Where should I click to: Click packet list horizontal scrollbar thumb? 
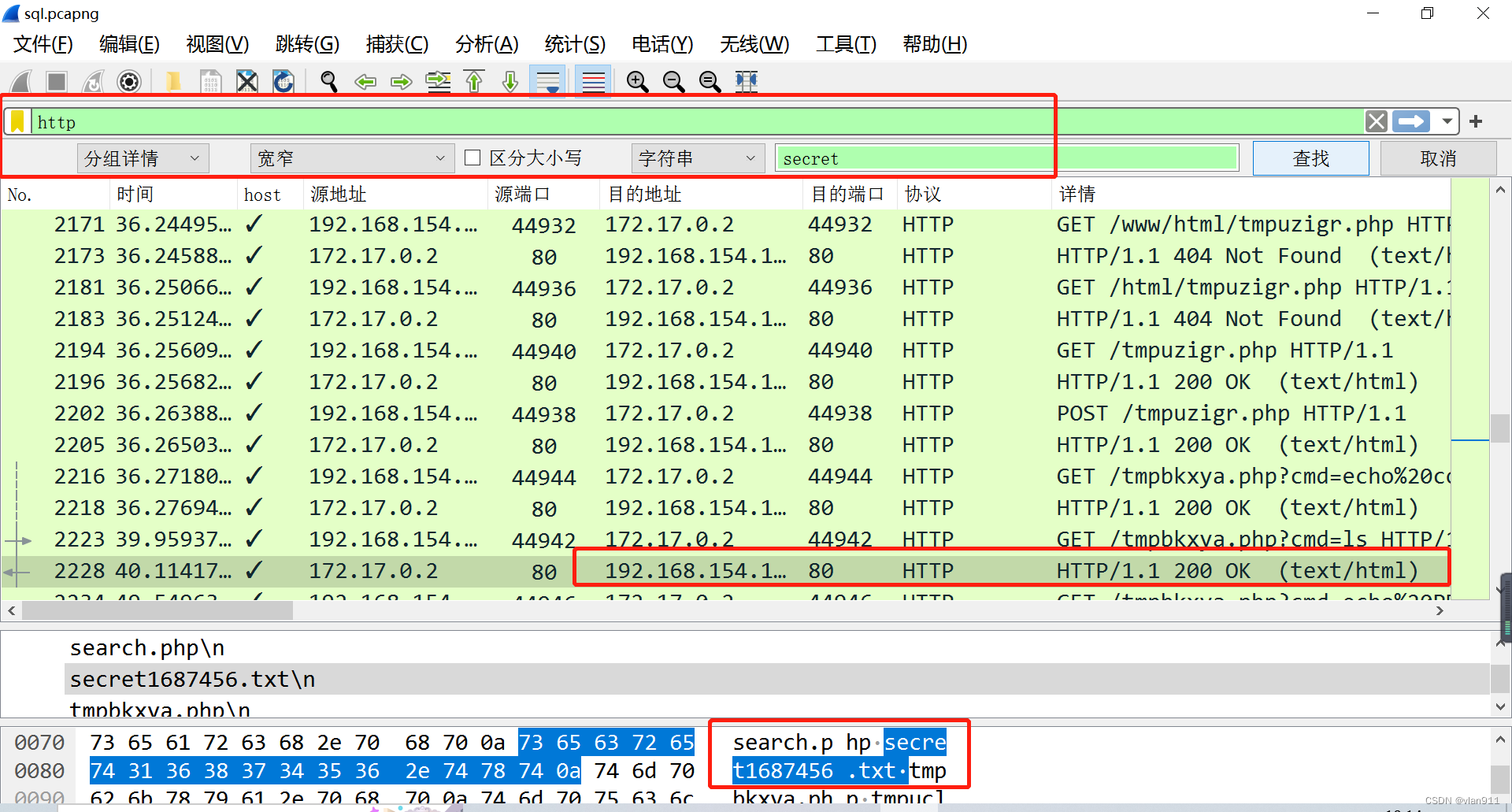pos(157,610)
